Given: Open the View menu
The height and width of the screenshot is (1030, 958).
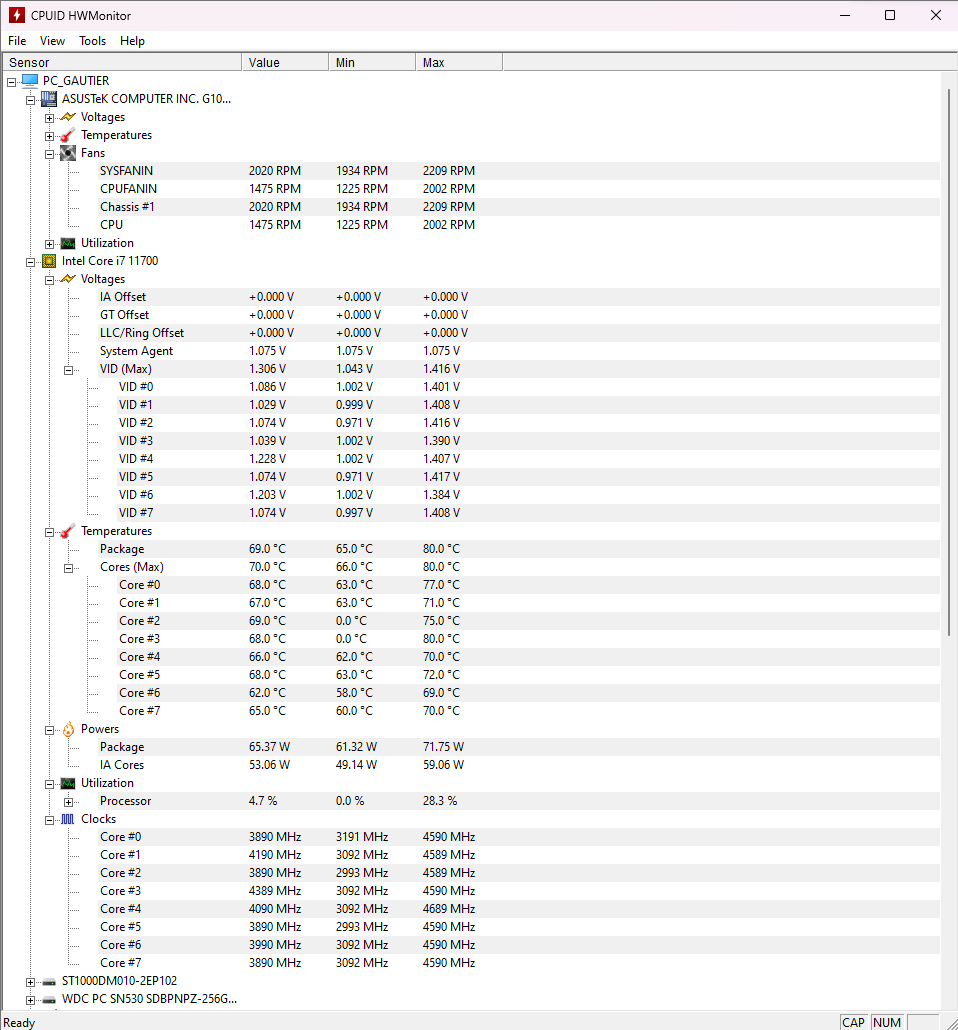Looking at the screenshot, I should [x=53, y=41].
